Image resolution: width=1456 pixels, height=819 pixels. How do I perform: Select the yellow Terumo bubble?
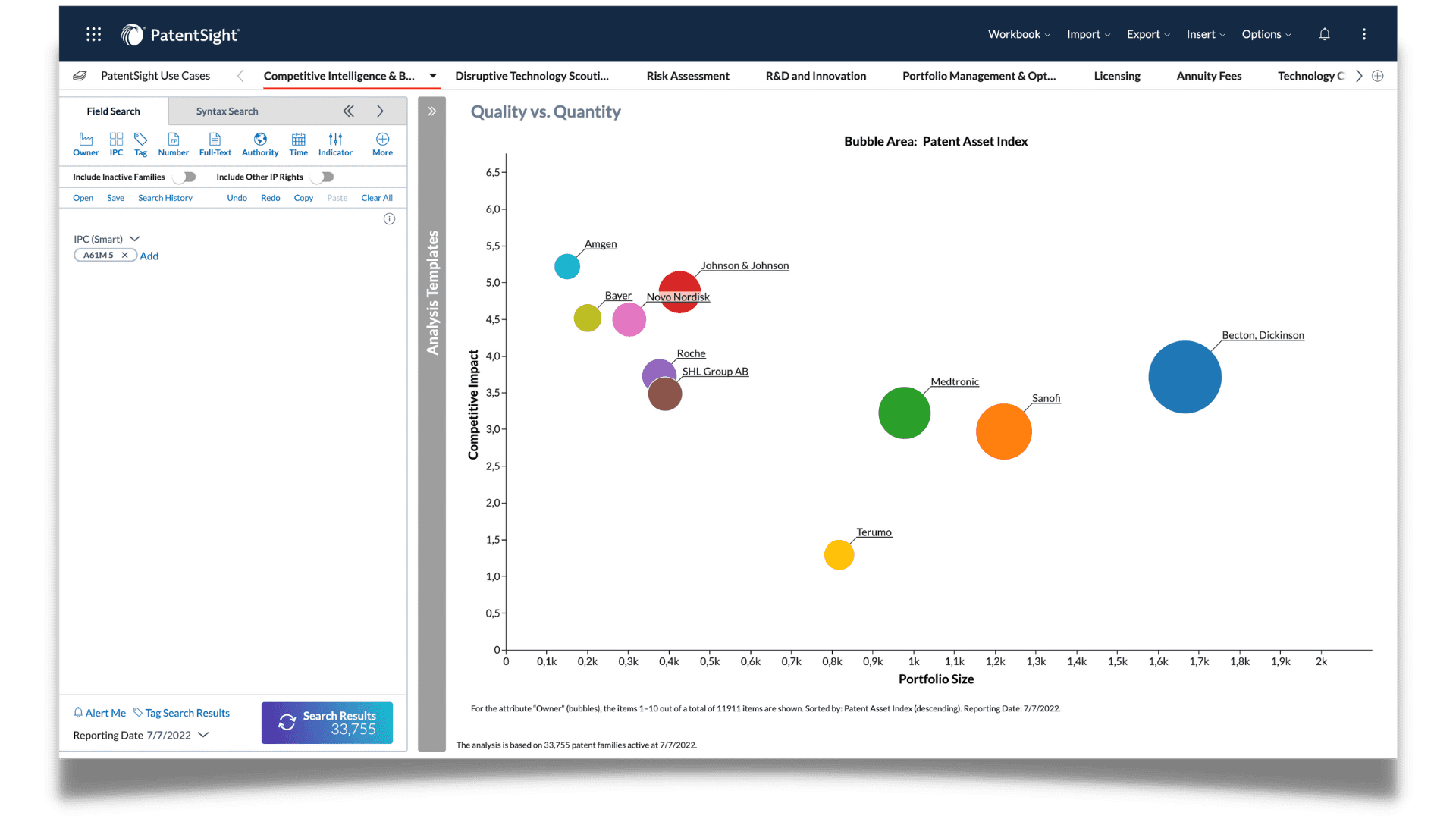pos(839,554)
